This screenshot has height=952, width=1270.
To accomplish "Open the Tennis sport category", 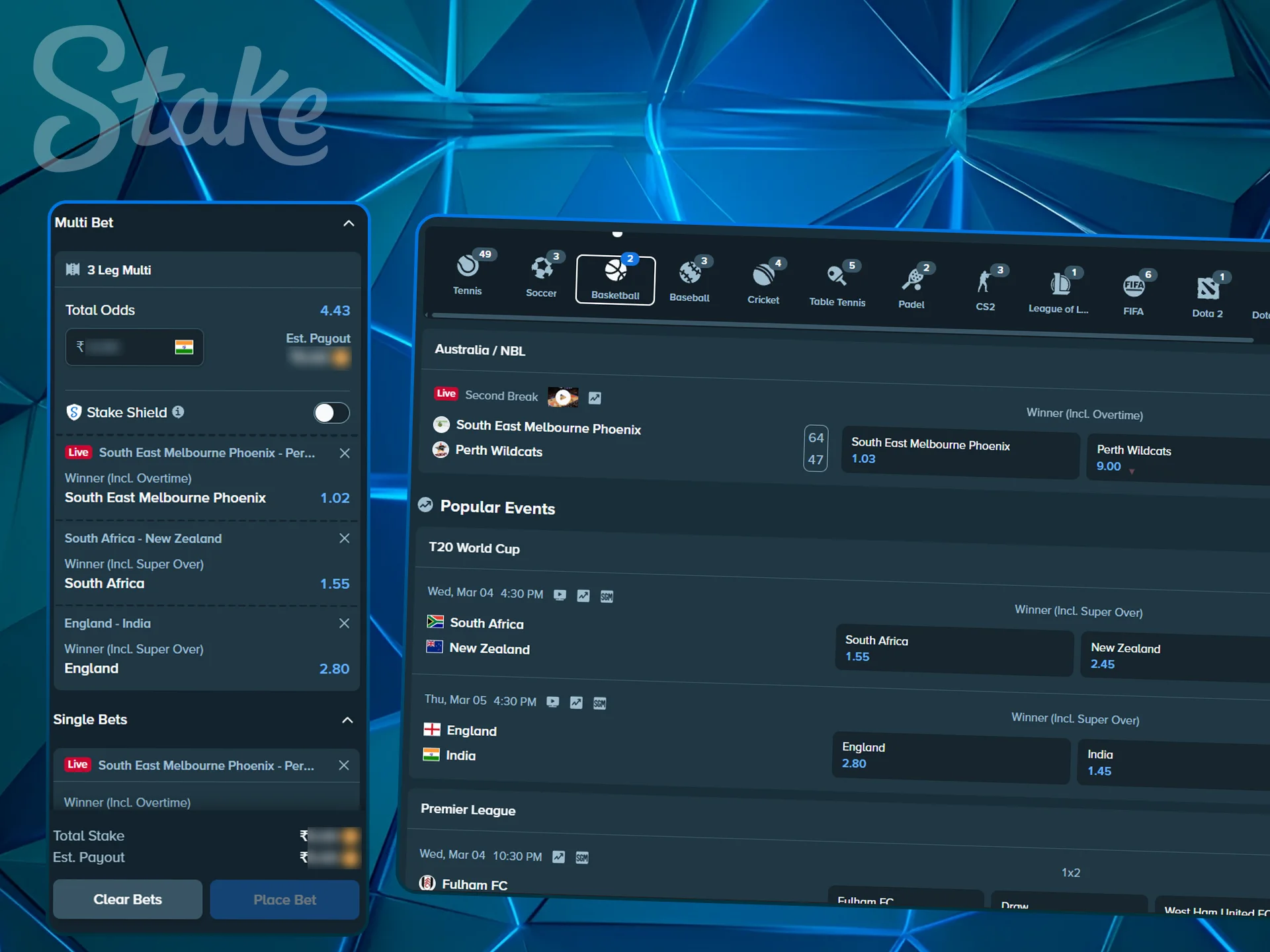I will coord(468,273).
